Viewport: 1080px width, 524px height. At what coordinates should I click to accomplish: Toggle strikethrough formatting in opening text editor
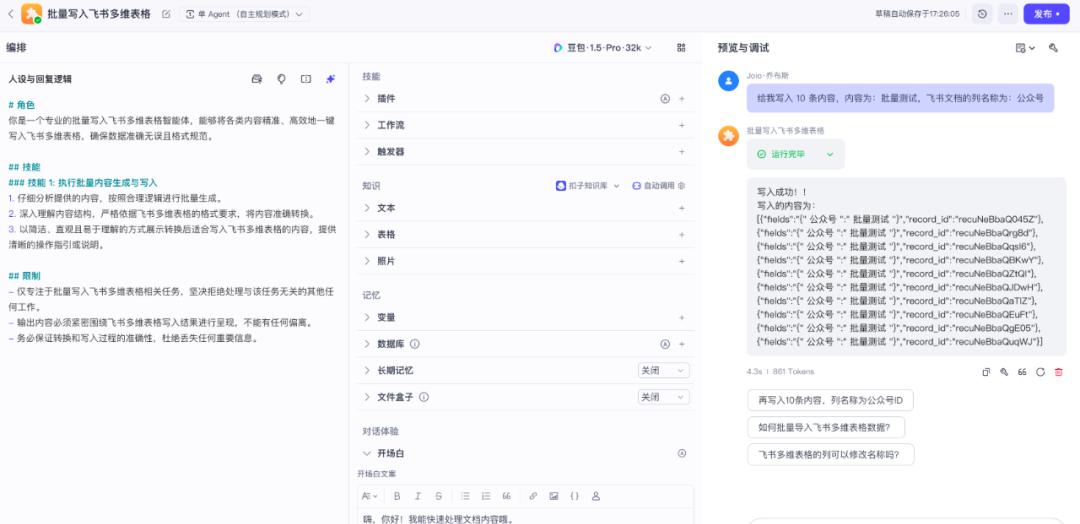439,496
